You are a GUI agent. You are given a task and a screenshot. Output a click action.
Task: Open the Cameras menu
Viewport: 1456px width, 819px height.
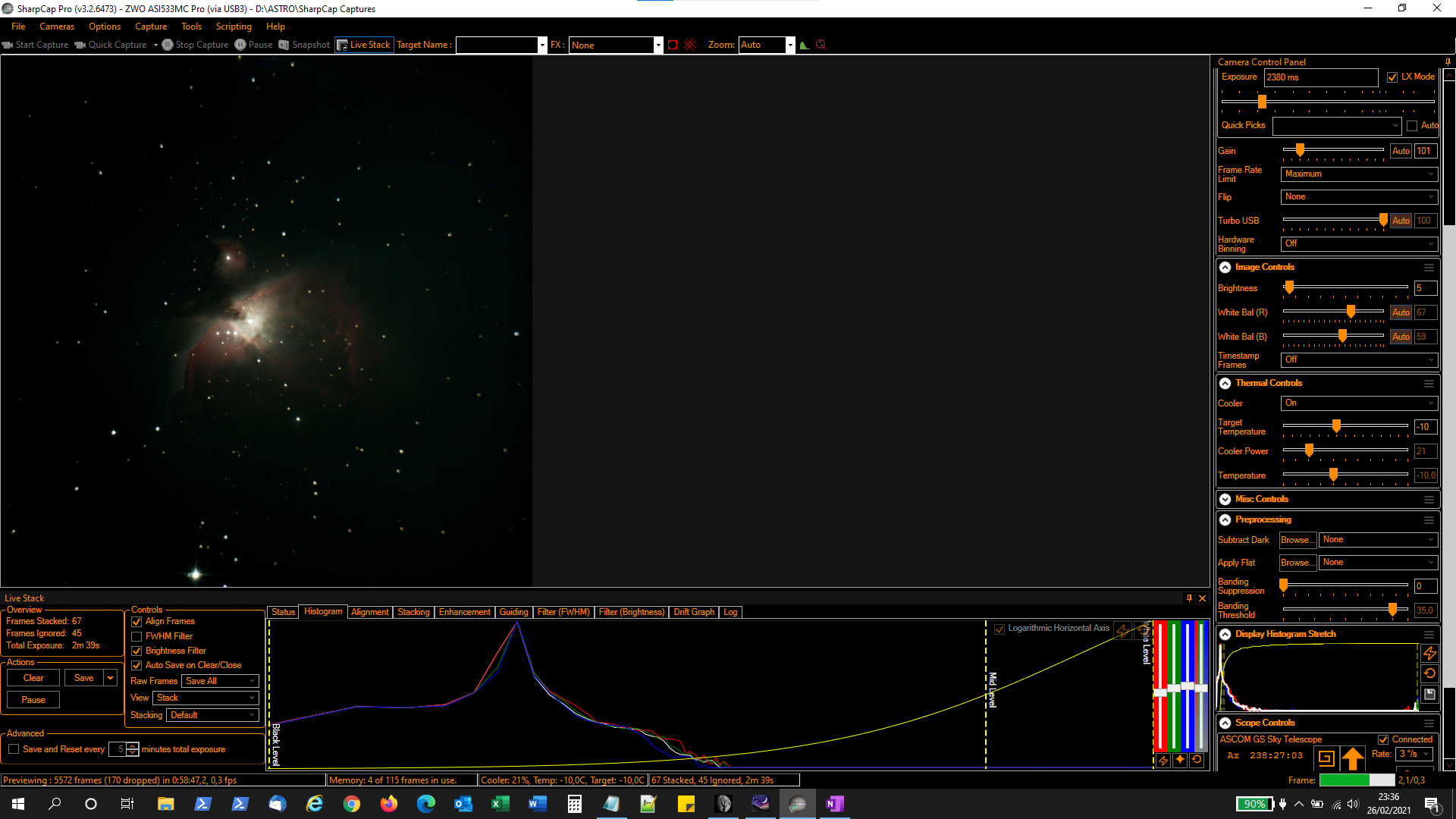(x=57, y=27)
